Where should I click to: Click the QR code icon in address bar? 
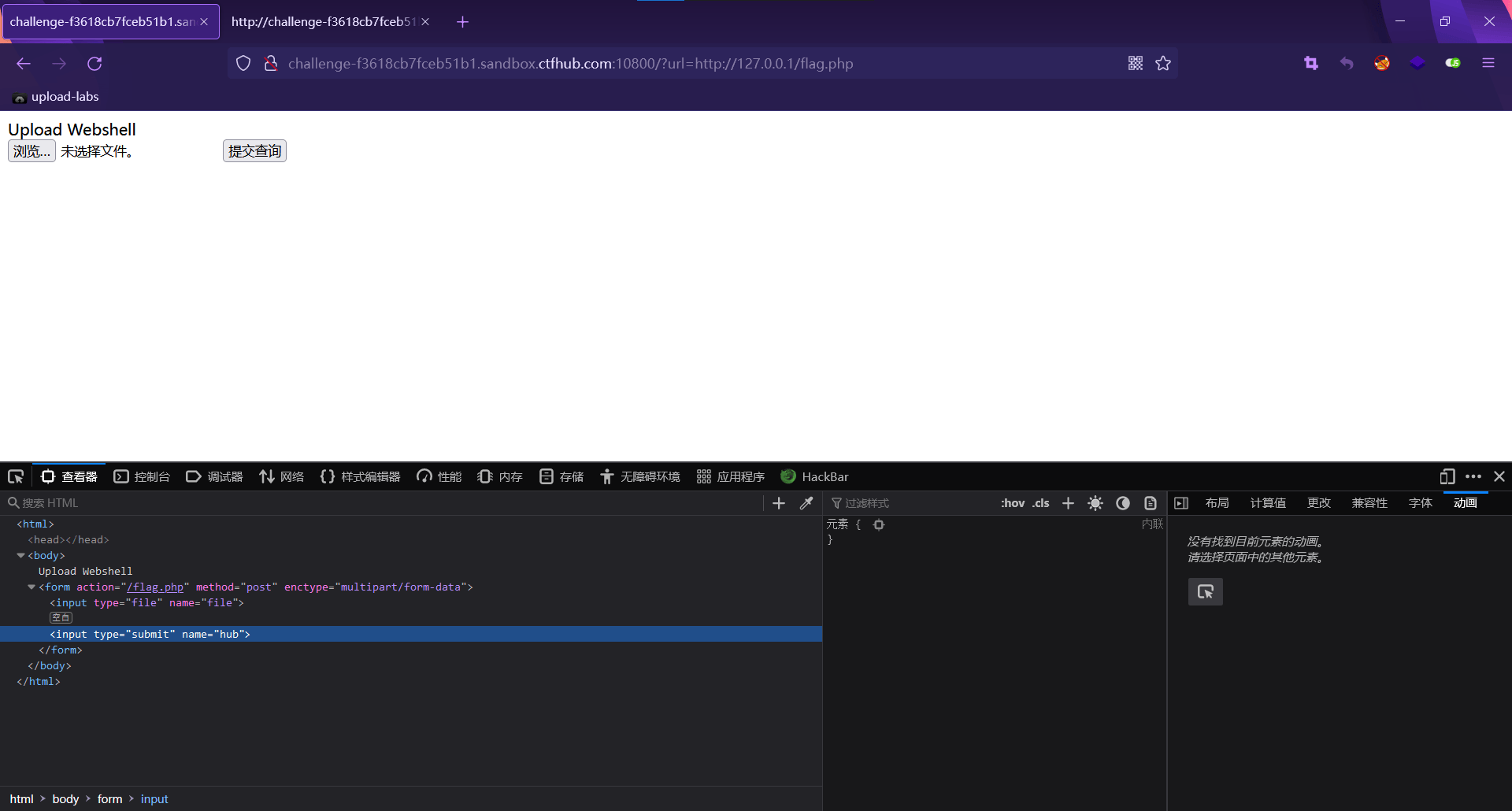coord(1135,64)
